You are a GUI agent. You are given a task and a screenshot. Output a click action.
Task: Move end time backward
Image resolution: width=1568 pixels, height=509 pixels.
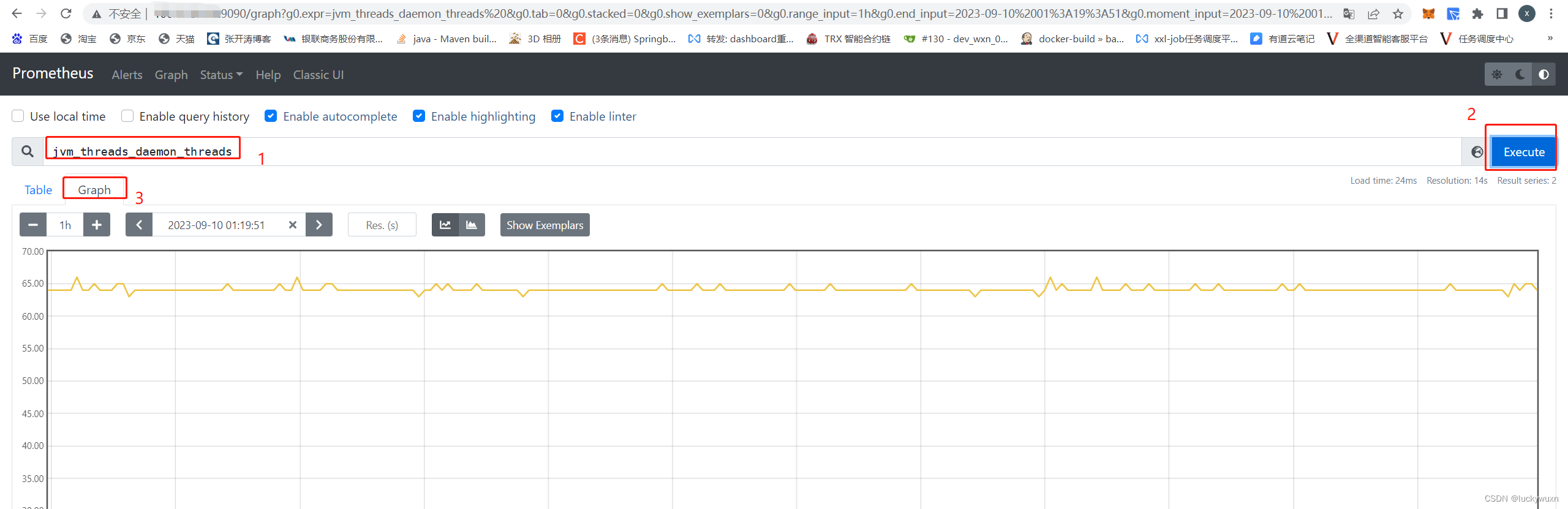(139, 225)
